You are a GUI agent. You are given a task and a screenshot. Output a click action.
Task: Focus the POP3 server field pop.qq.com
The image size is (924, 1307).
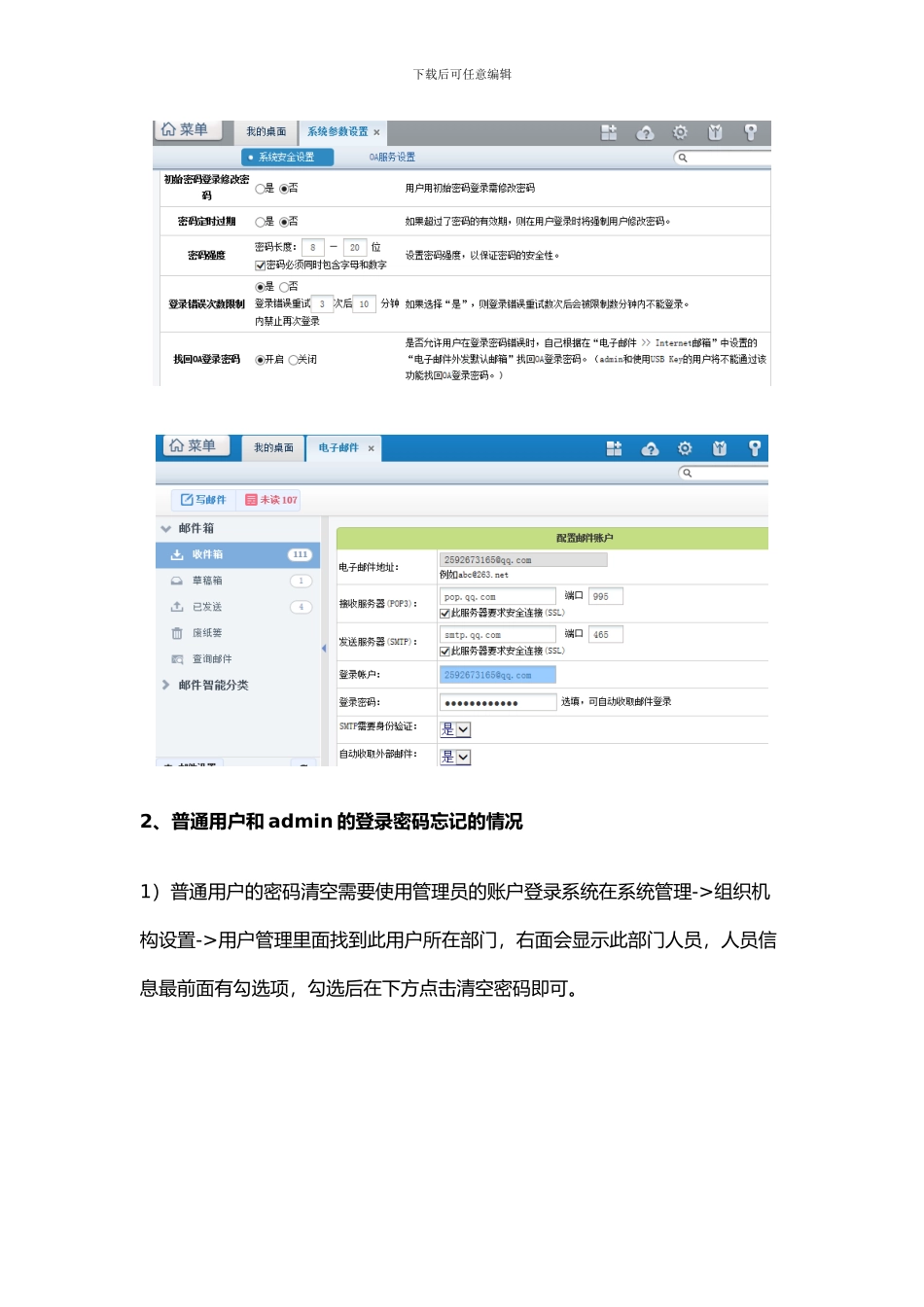pos(498,596)
